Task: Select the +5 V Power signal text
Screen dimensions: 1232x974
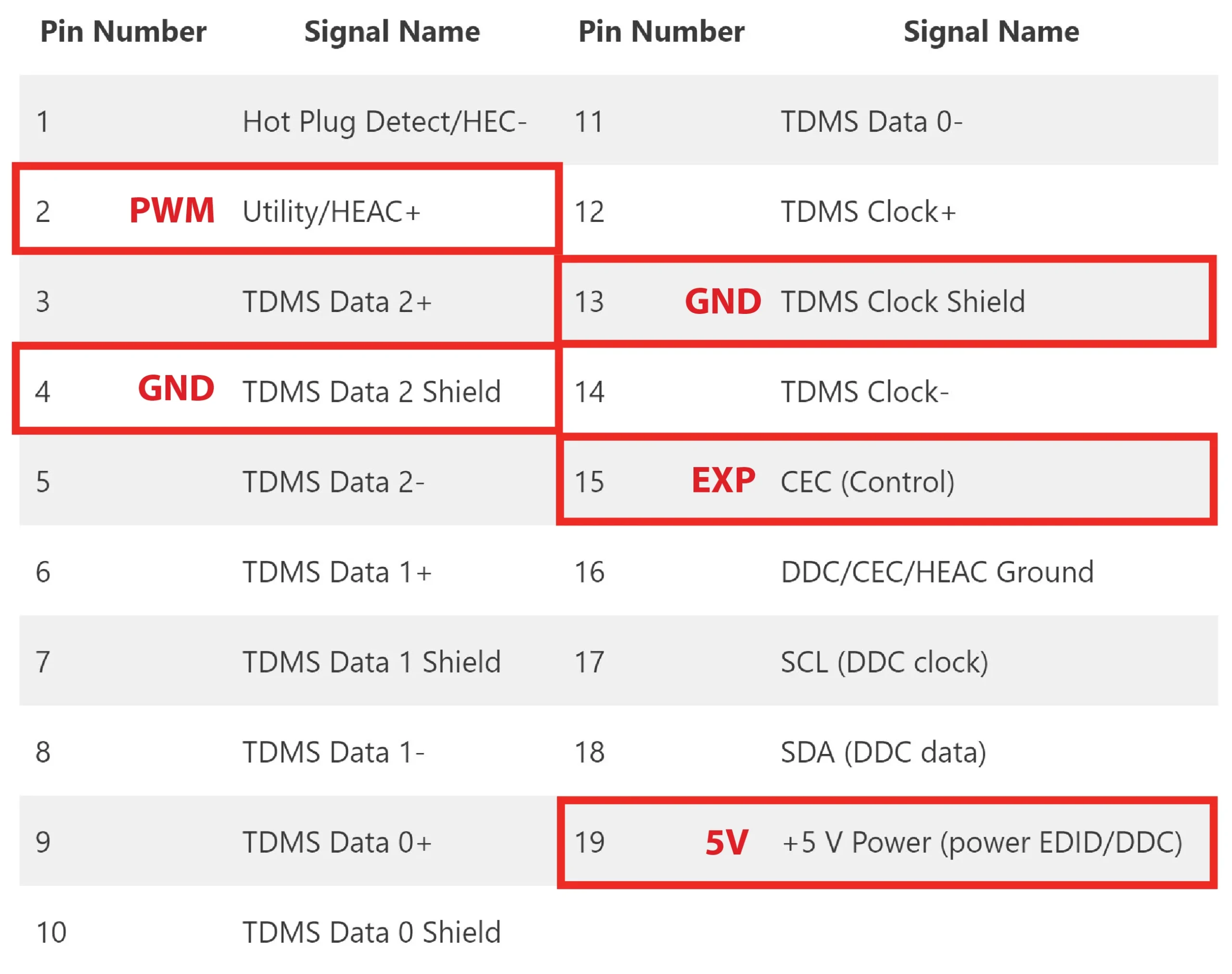Action: (981, 842)
